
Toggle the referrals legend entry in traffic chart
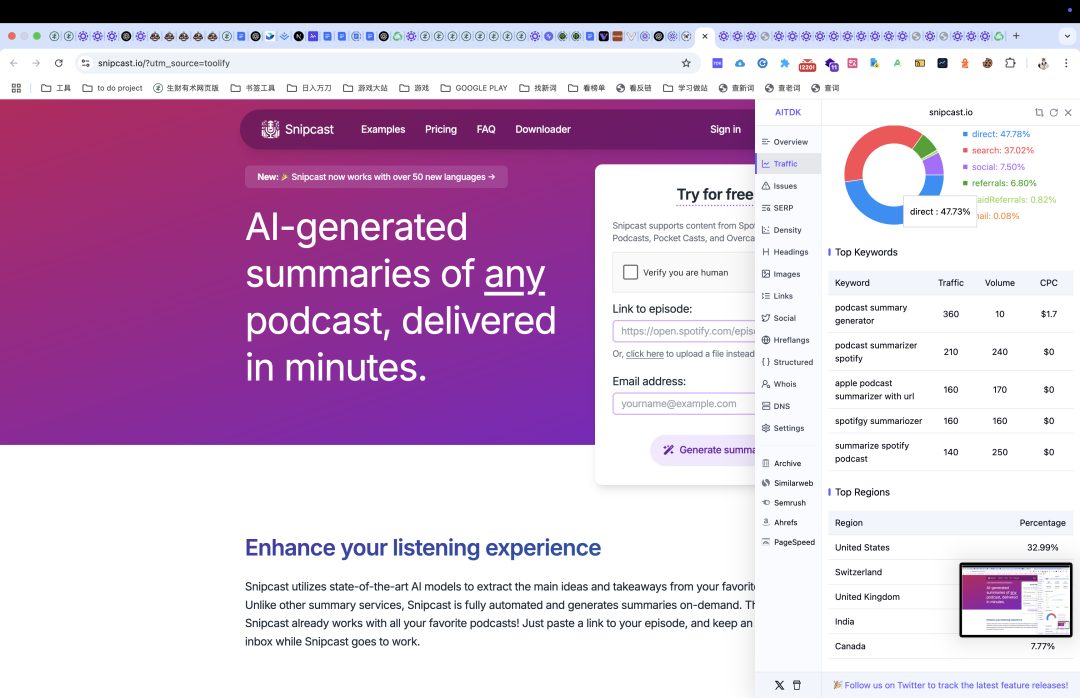(x=999, y=183)
